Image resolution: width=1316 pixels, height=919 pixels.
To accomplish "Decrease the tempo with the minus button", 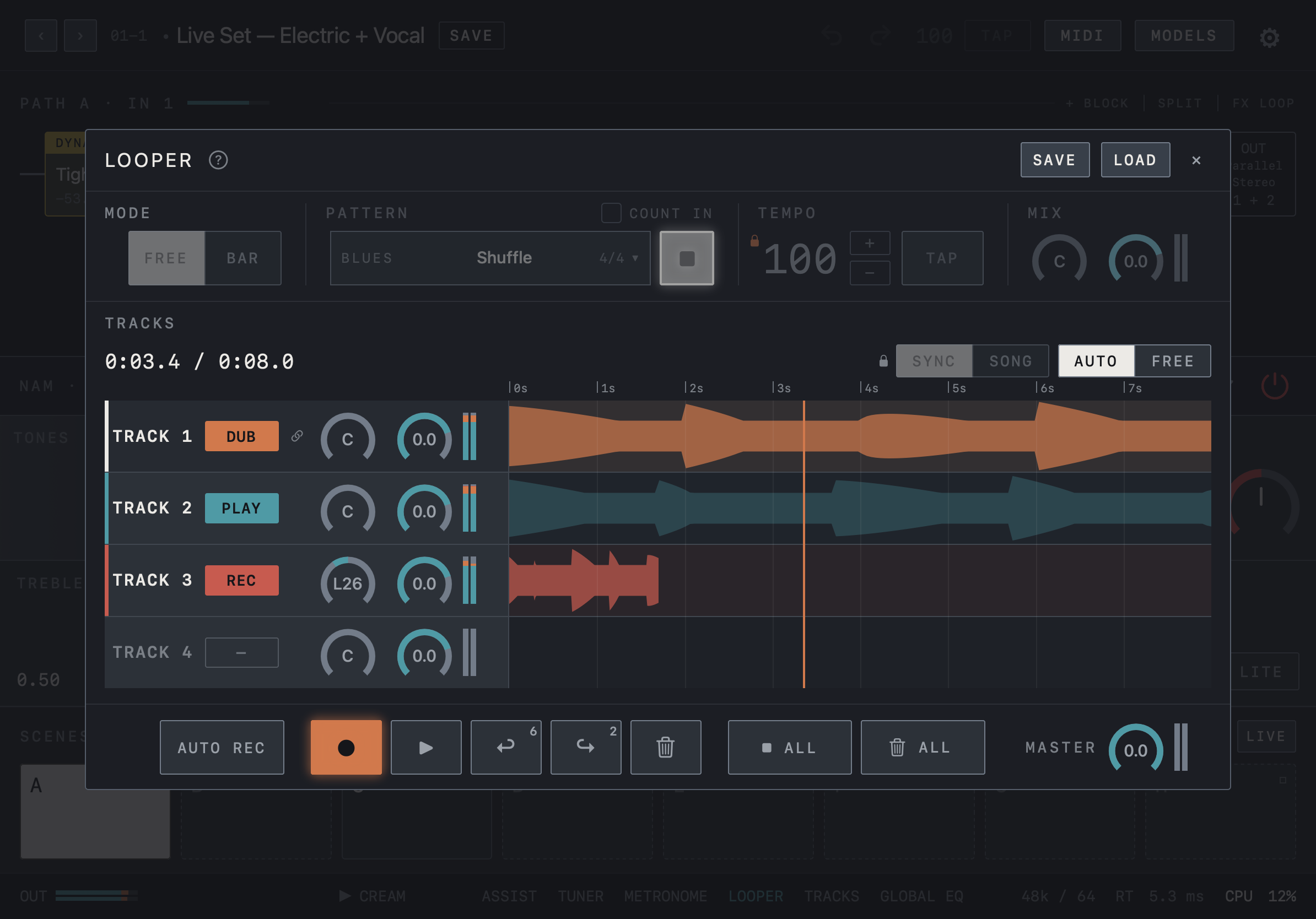I will (x=870, y=273).
